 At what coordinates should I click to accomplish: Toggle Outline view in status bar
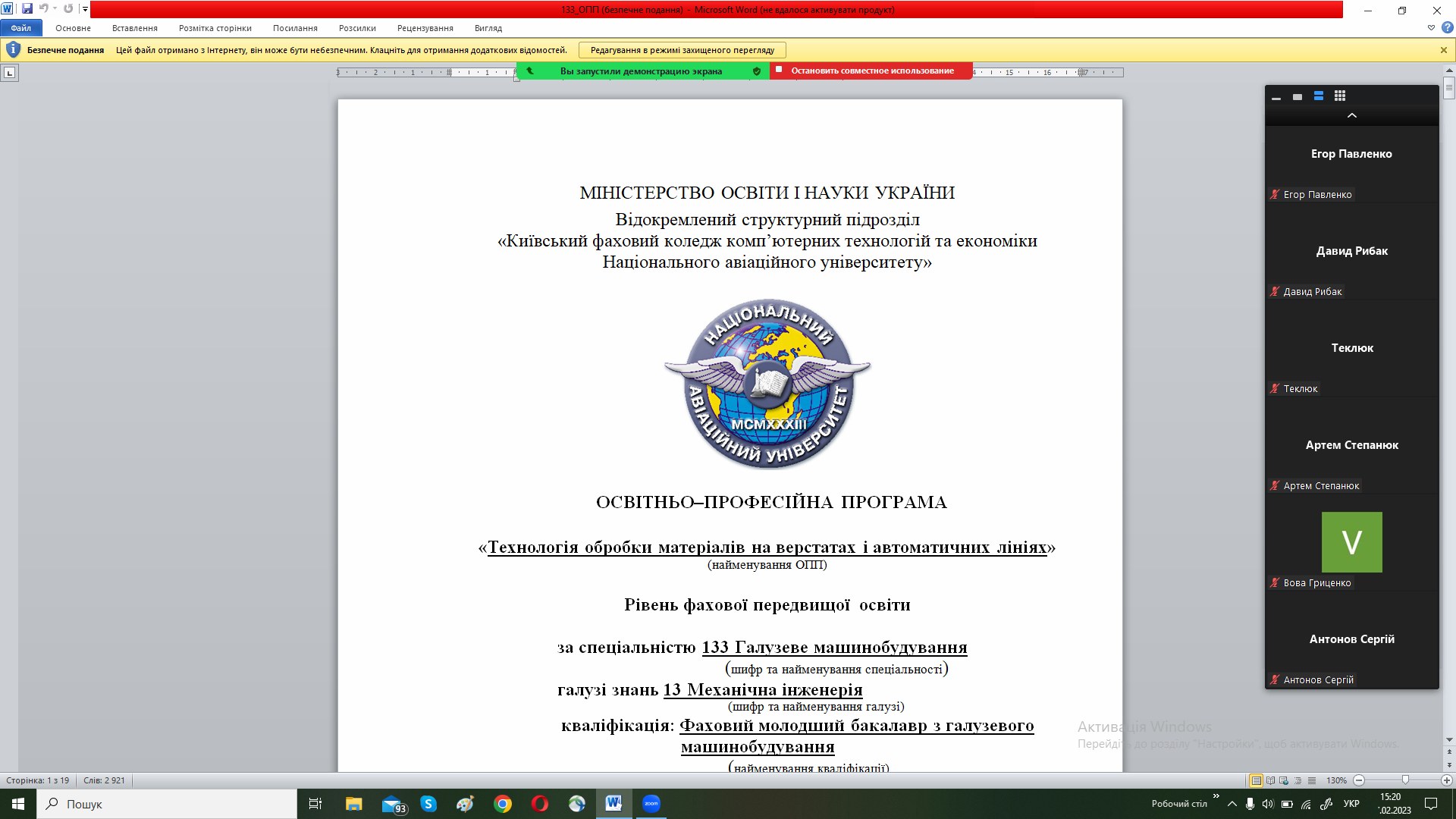[1298, 780]
